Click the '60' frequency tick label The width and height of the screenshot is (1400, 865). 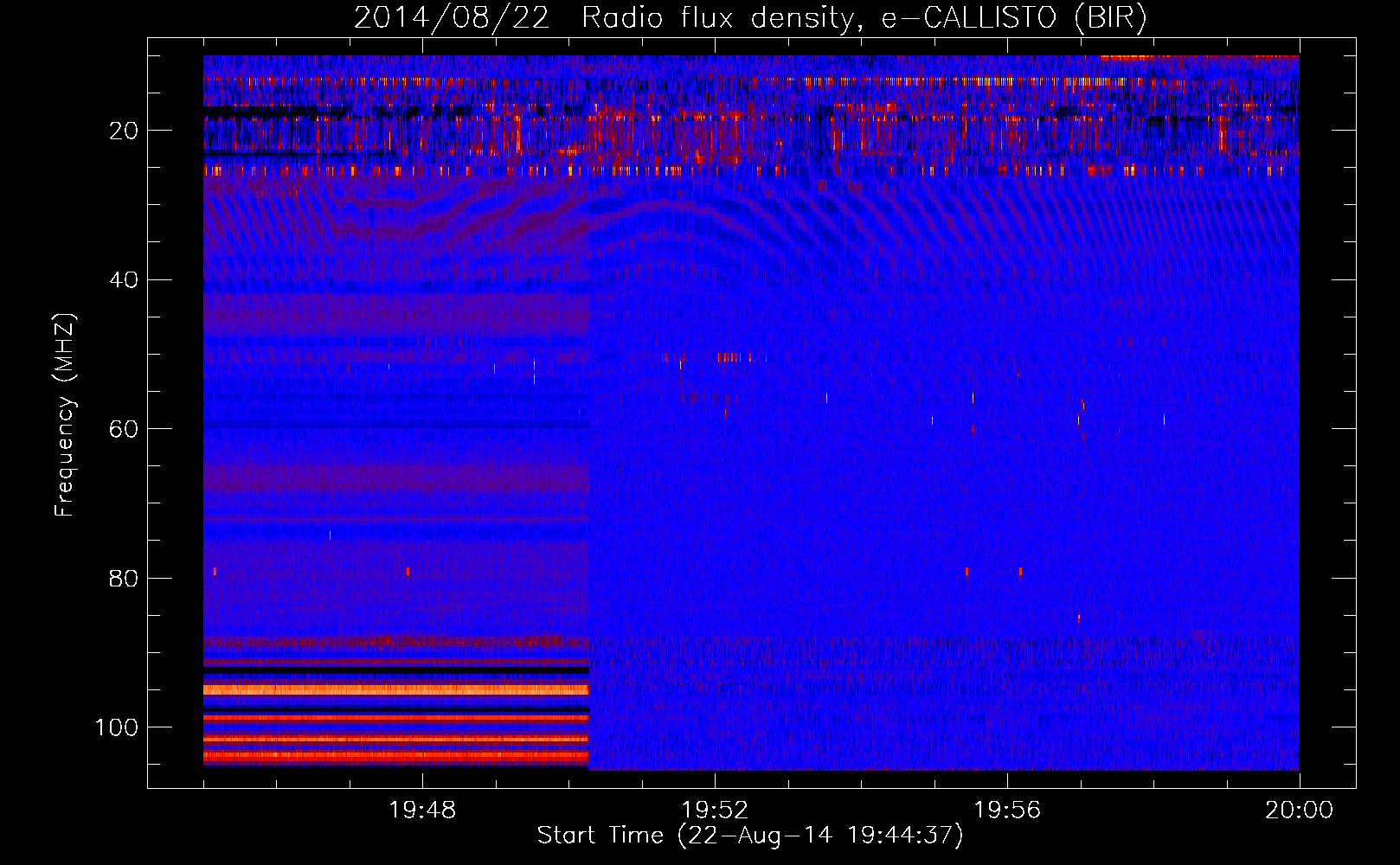click(x=124, y=429)
